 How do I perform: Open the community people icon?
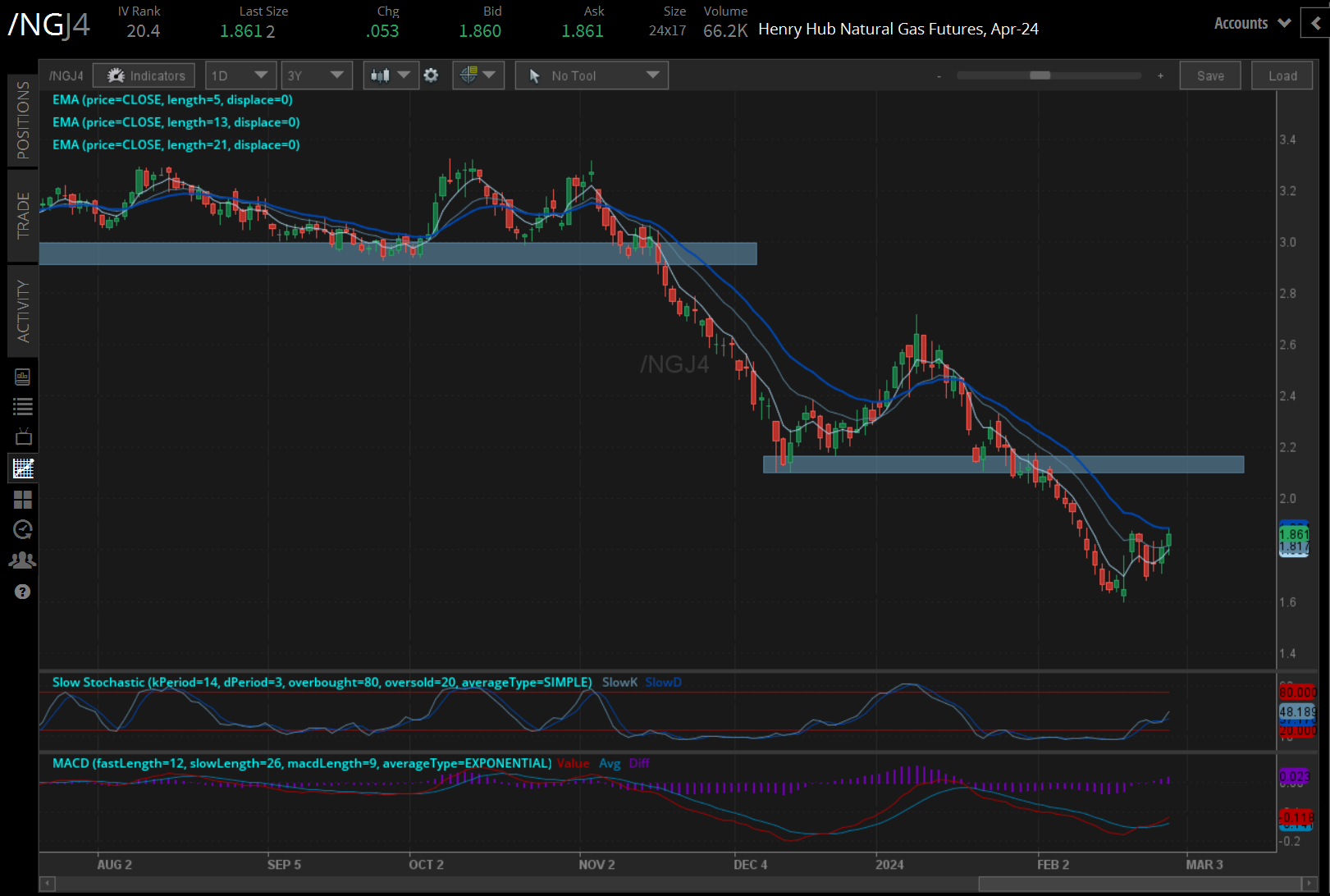pyautogui.click(x=23, y=560)
